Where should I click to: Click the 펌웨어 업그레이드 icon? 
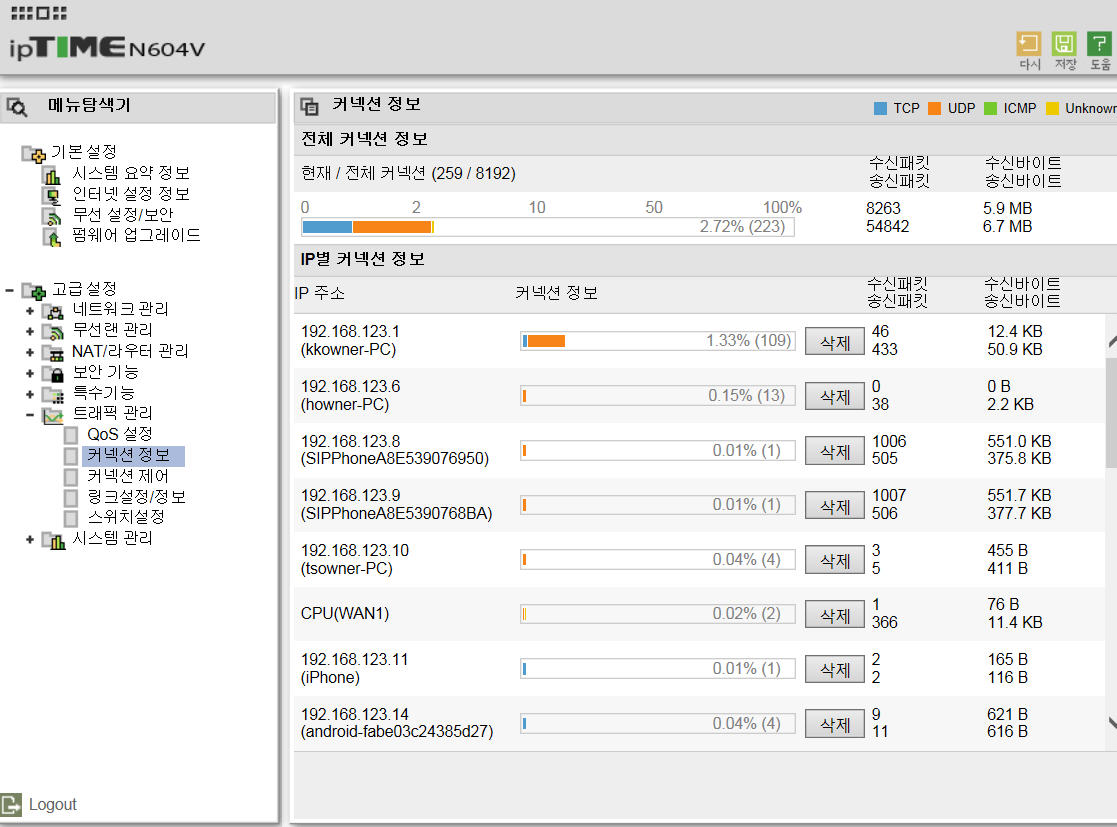pos(52,236)
